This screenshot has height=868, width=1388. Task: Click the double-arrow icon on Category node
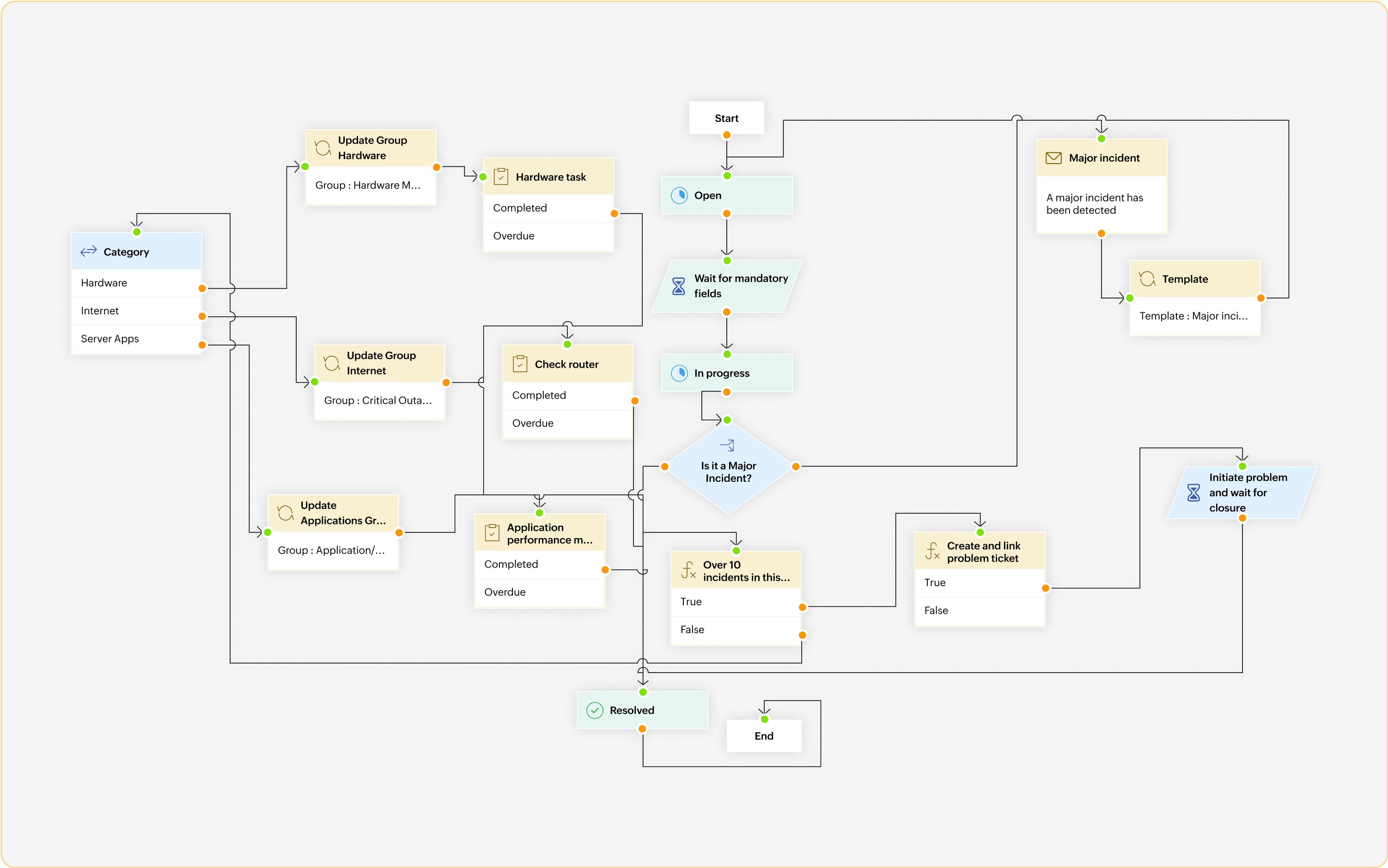click(88, 251)
